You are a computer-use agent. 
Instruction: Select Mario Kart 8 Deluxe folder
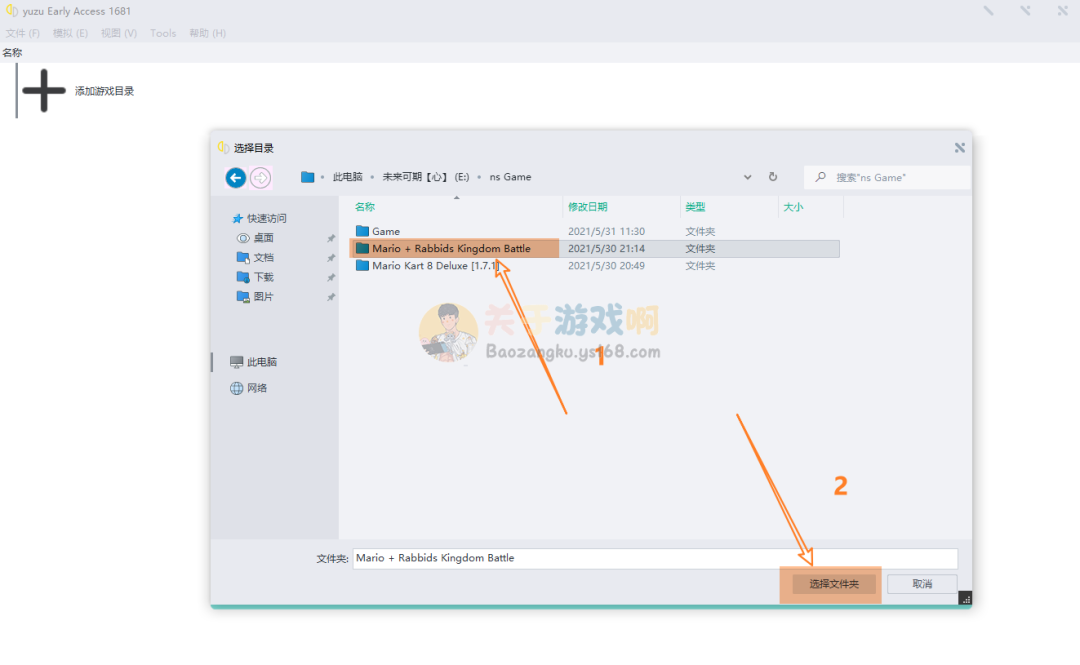(434, 266)
